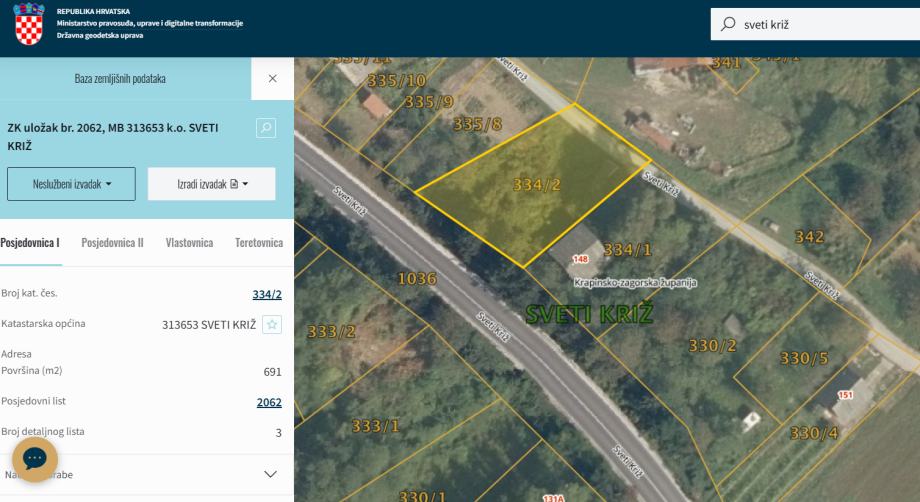Open the Izradi izvadak dropdown
Image resolution: width=920 pixels, height=502 pixels.
pyautogui.click(x=211, y=184)
